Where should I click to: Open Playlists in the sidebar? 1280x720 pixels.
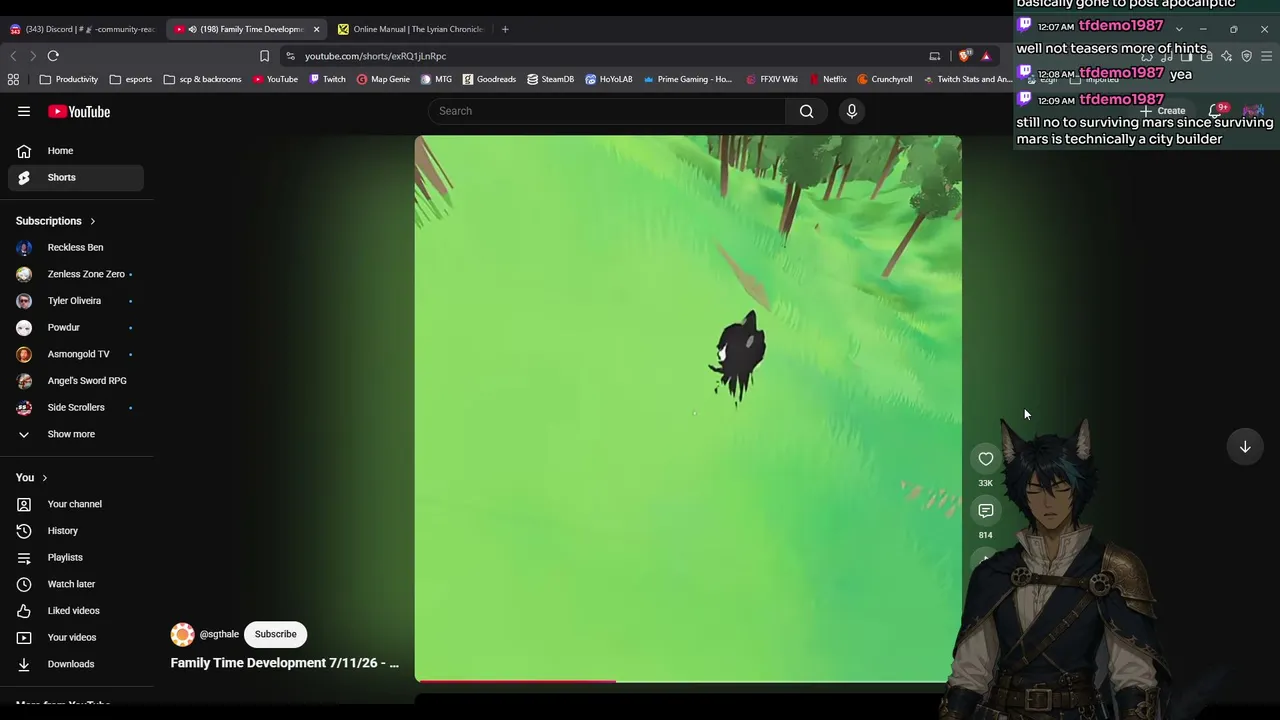coord(76,557)
